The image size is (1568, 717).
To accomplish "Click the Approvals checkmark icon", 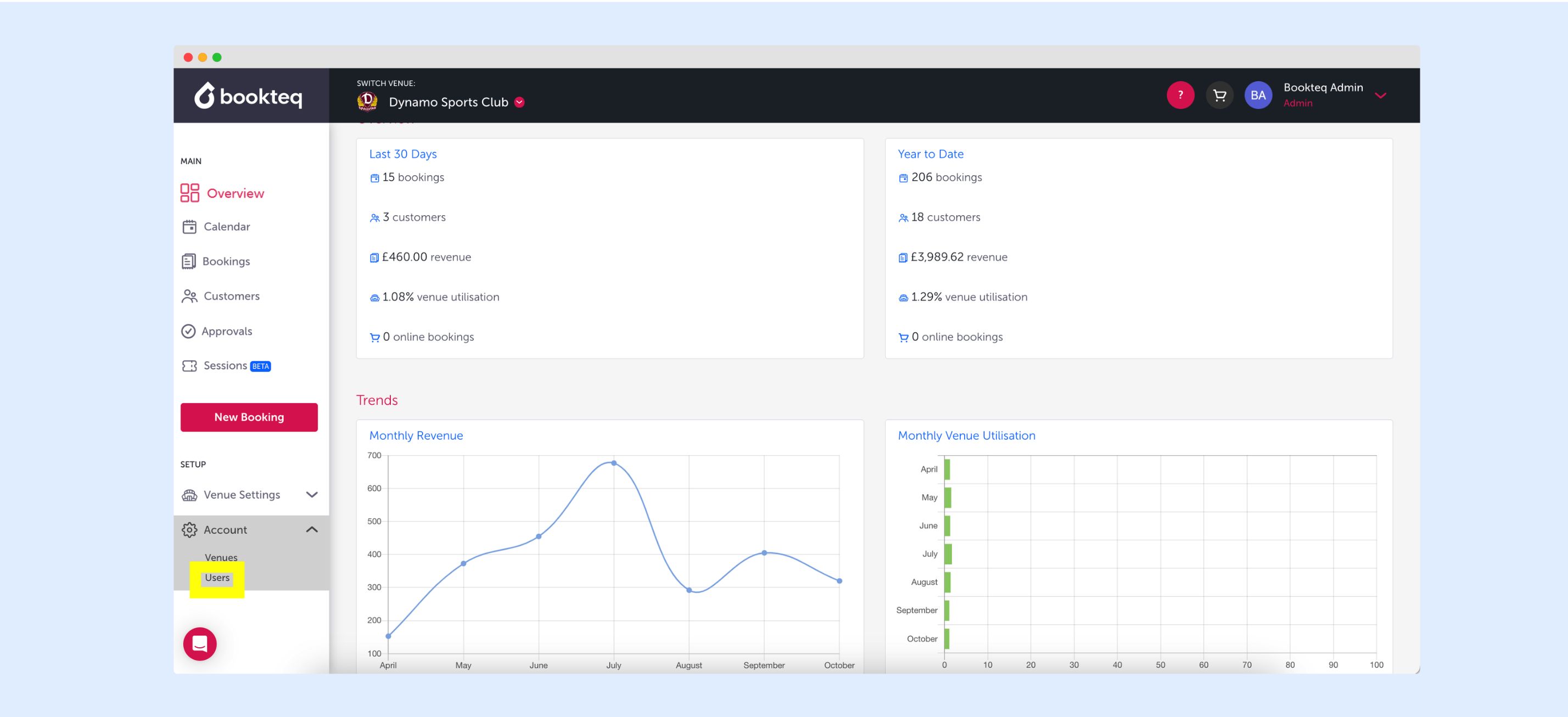I will point(189,331).
